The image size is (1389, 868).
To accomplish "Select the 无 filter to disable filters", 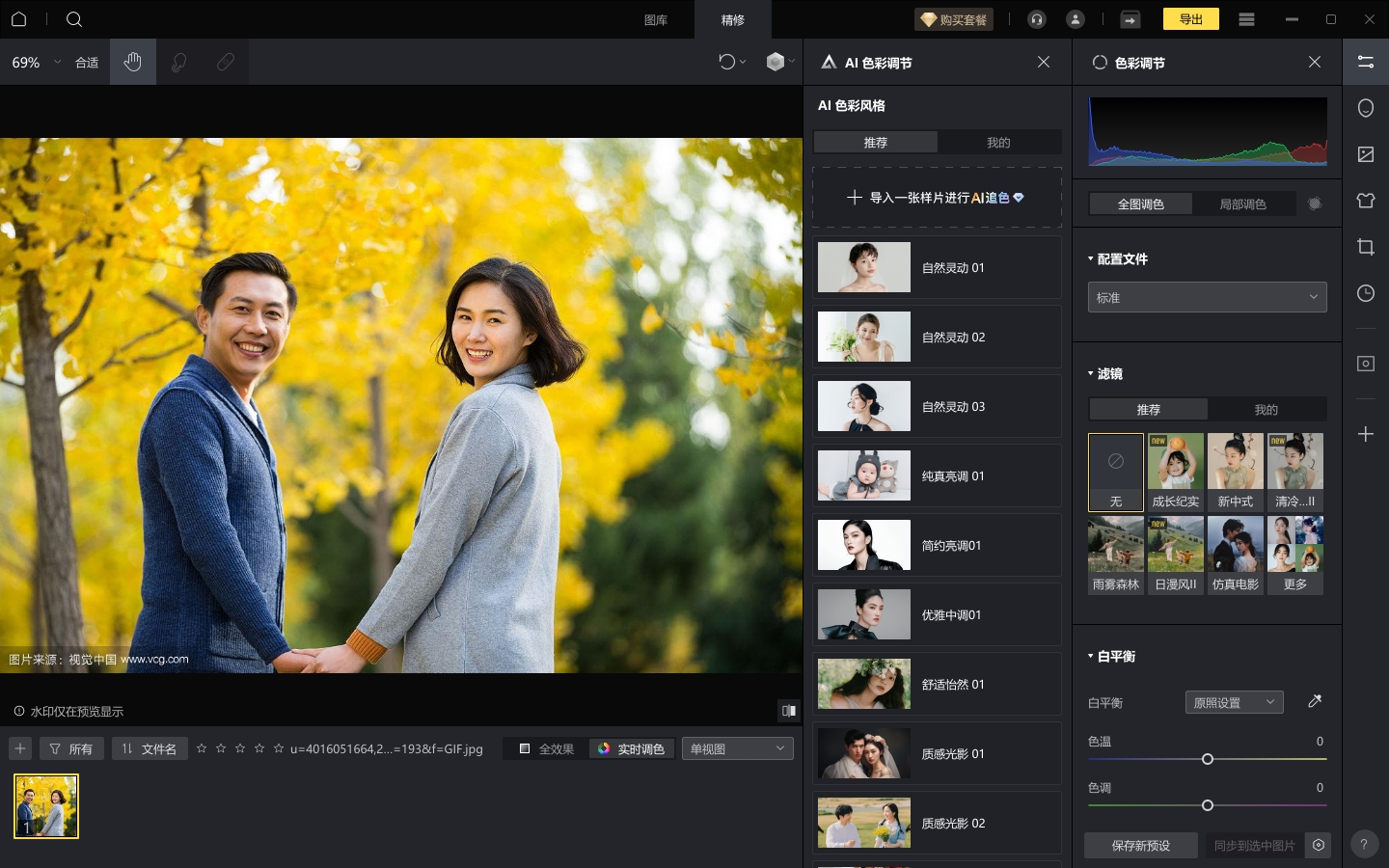I will [x=1116, y=473].
